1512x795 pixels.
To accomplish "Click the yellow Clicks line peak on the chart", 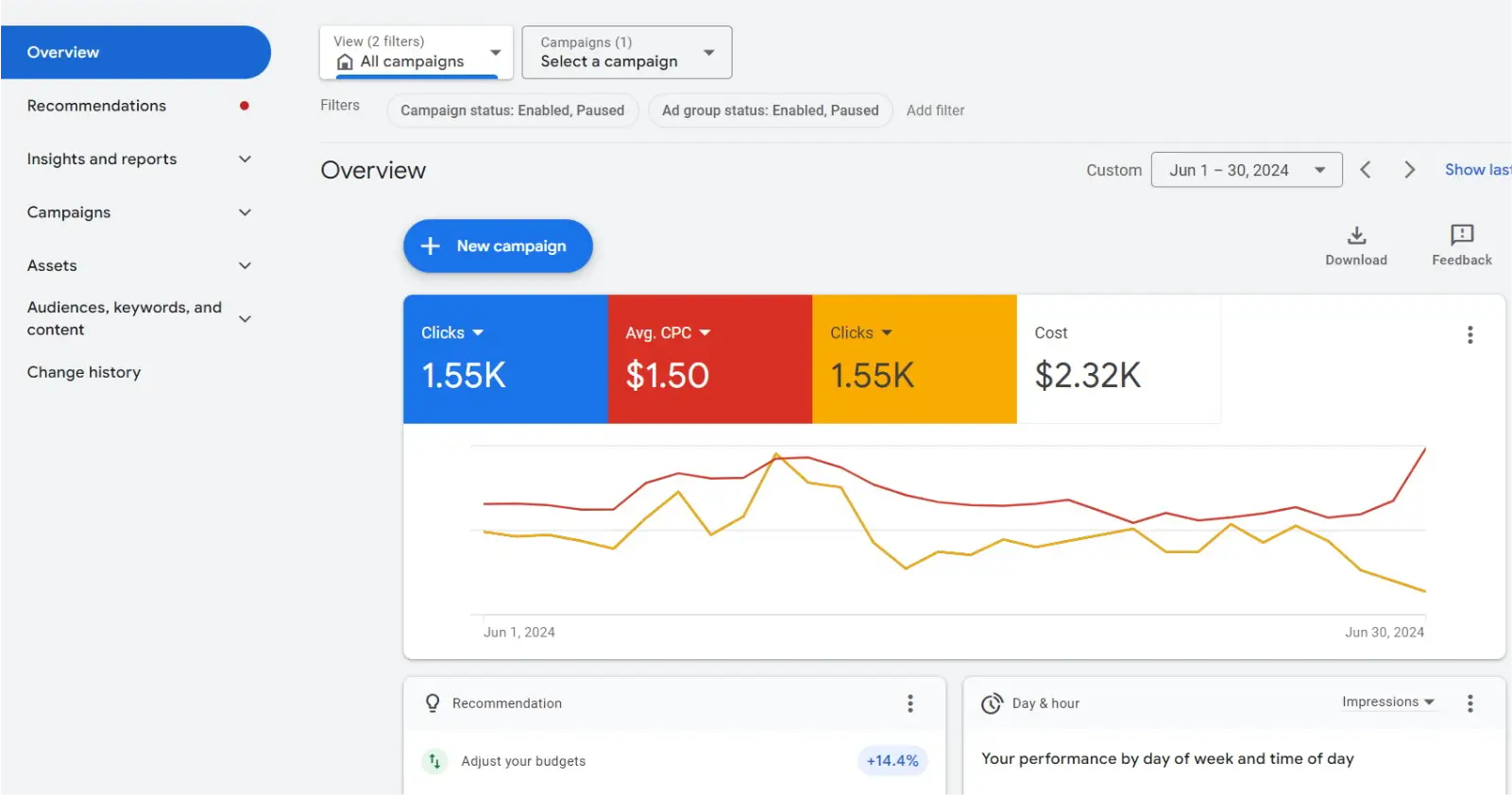I will pos(776,455).
